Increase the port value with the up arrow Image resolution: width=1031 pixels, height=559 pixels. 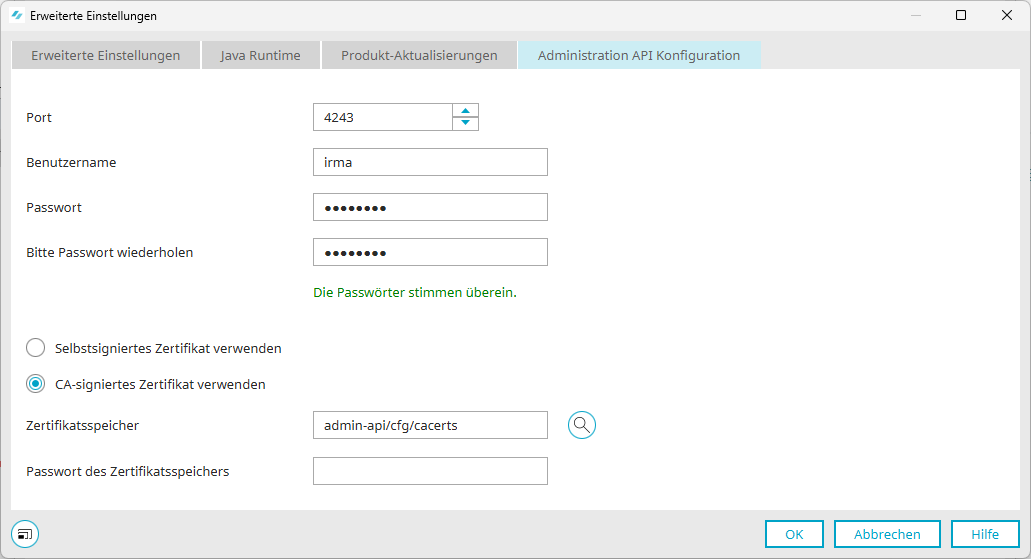[x=465, y=111]
